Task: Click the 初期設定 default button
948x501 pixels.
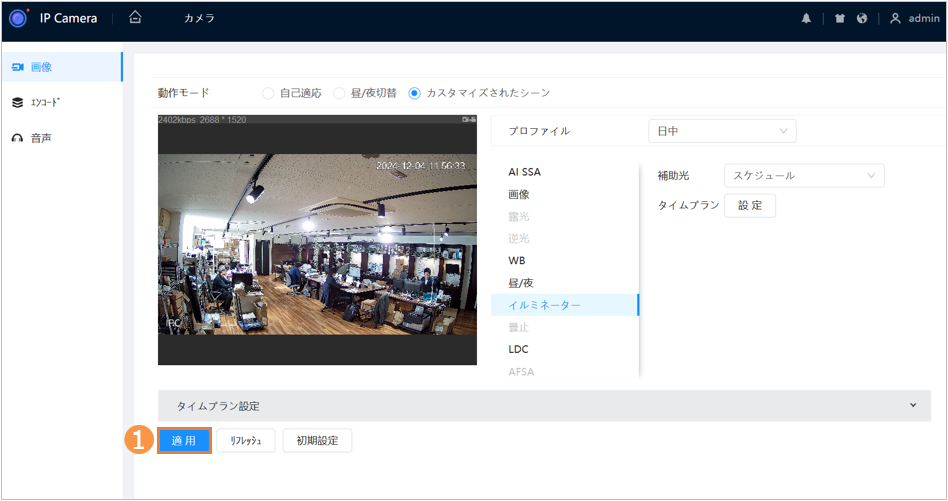Action: pyautogui.click(x=317, y=441)
